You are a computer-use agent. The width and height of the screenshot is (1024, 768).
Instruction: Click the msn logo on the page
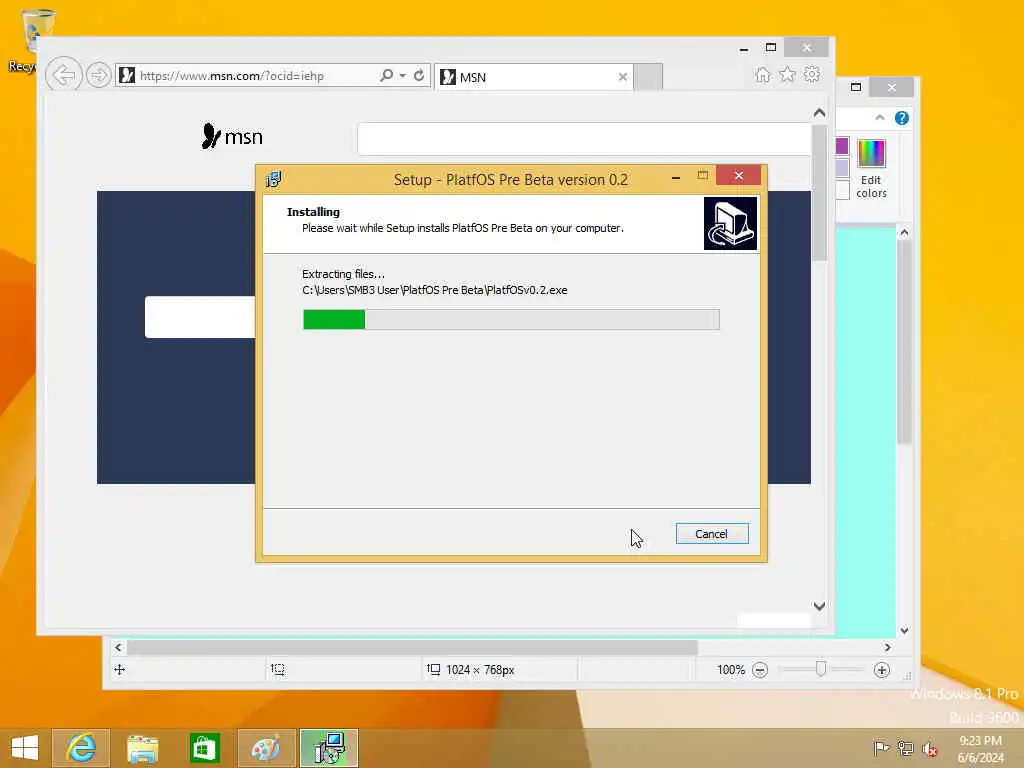coord(232,136)
